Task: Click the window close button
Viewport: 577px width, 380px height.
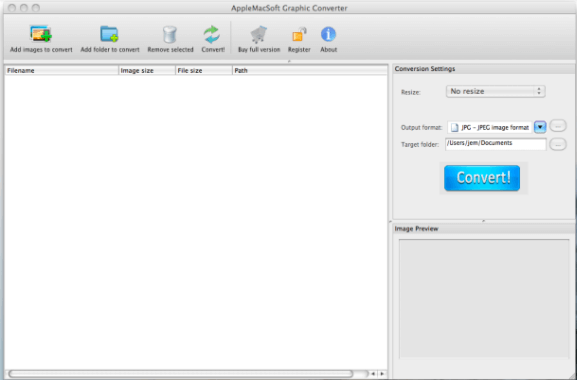Action: (x=12, y=8)
